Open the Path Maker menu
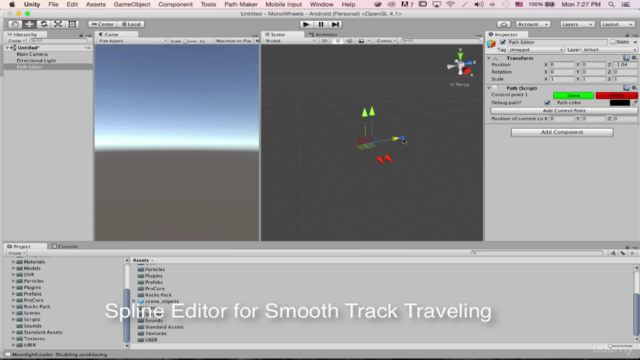The width and height of the screenshot is (640, 360). [241, 4]
